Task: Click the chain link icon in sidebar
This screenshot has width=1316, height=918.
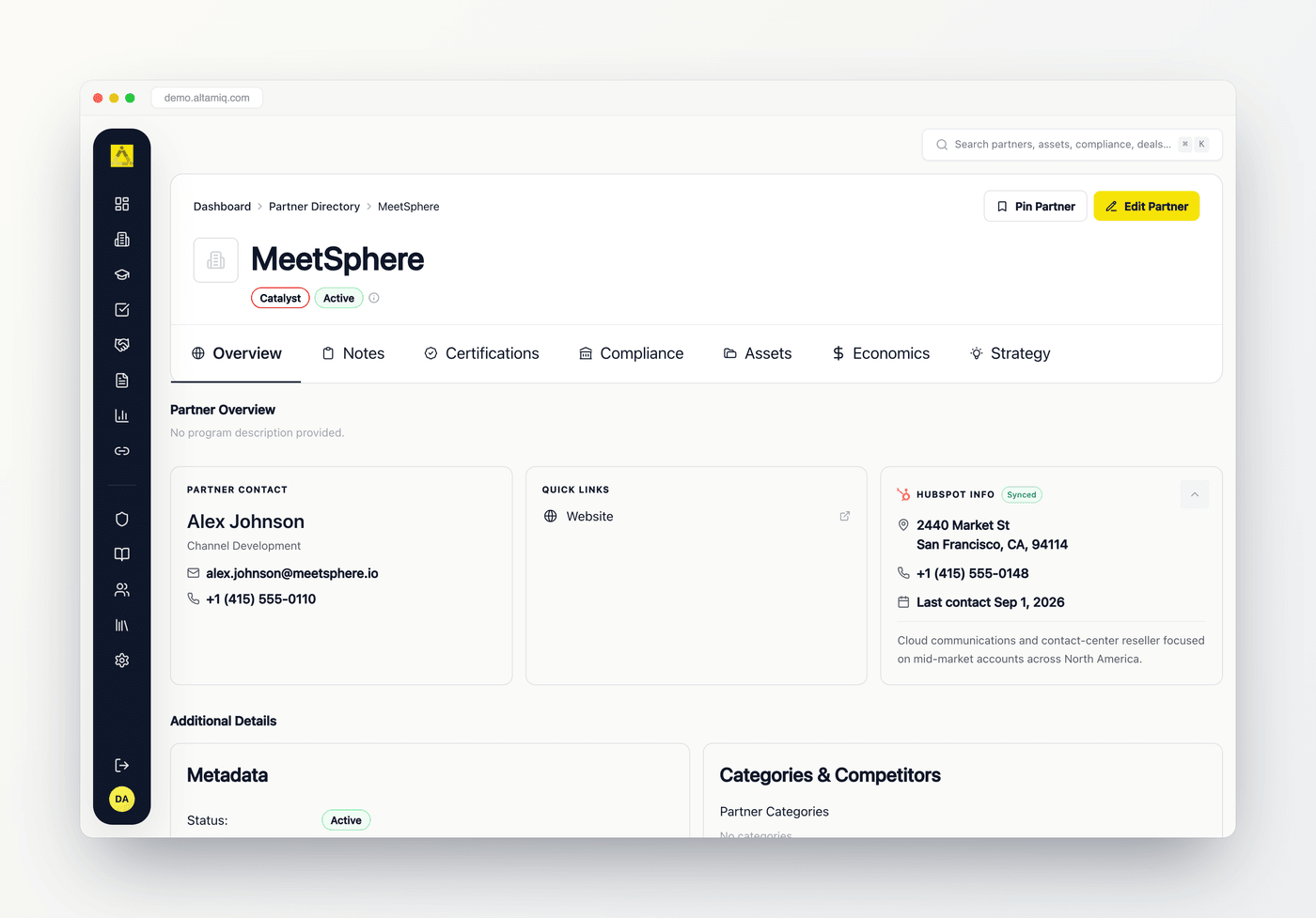Action: pyautogui.click(x=122, y=451)
